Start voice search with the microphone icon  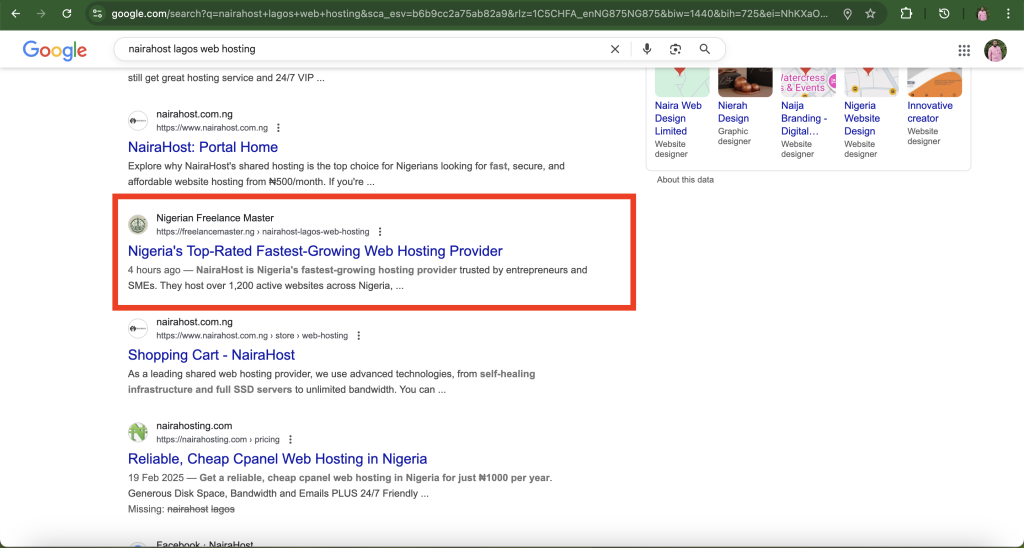pos(647,49)
